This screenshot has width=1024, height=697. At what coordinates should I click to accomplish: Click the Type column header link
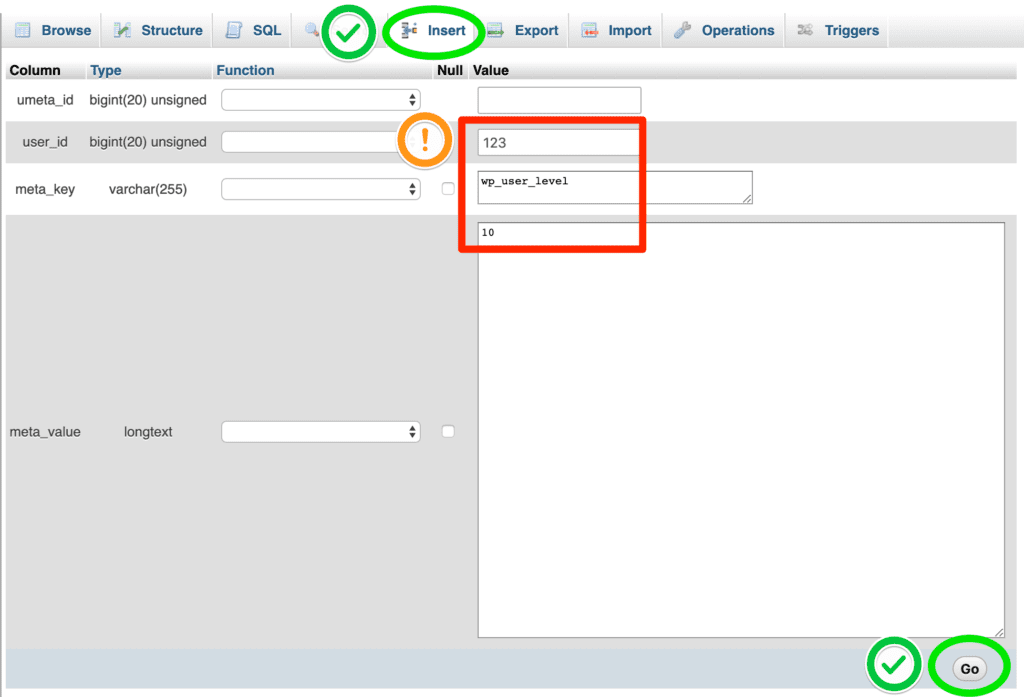(x=105, y=70)
